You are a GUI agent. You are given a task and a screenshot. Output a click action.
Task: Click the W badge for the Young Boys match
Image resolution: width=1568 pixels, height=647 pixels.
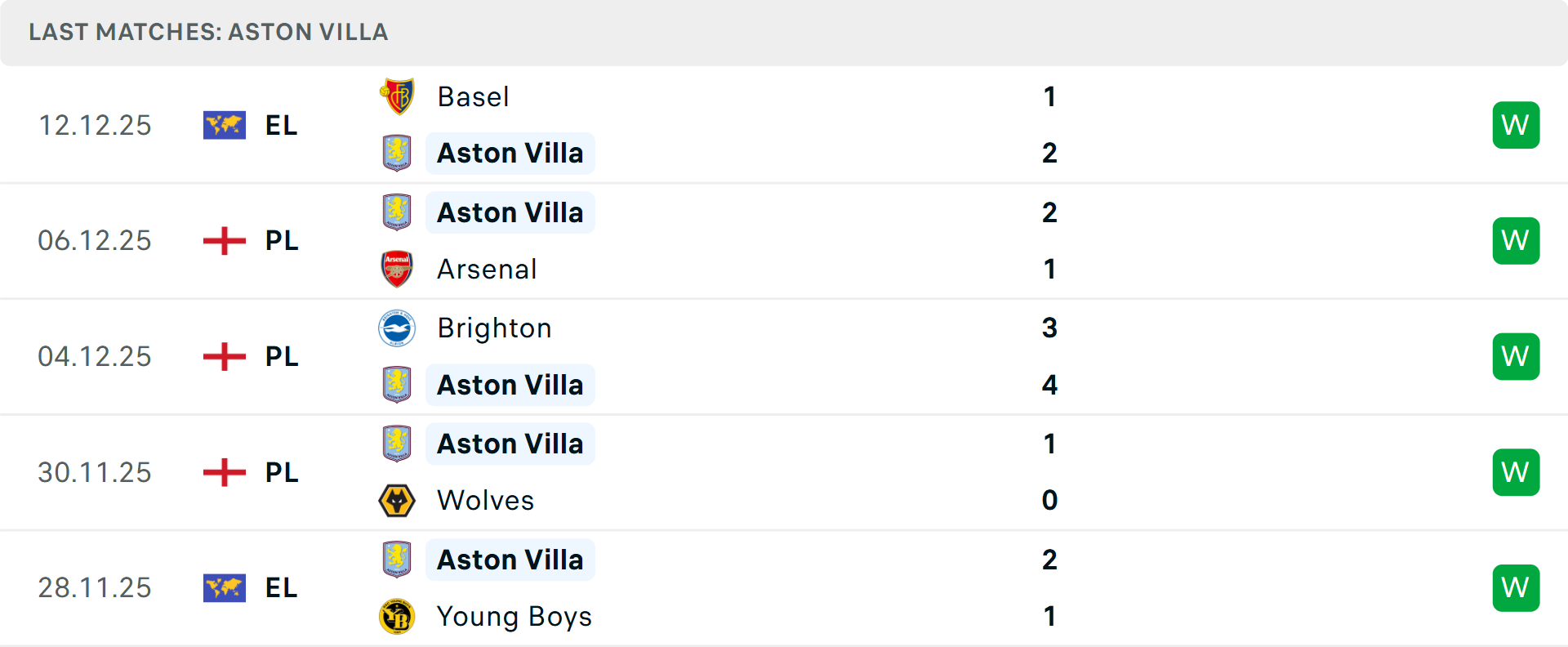[1516, 587]
